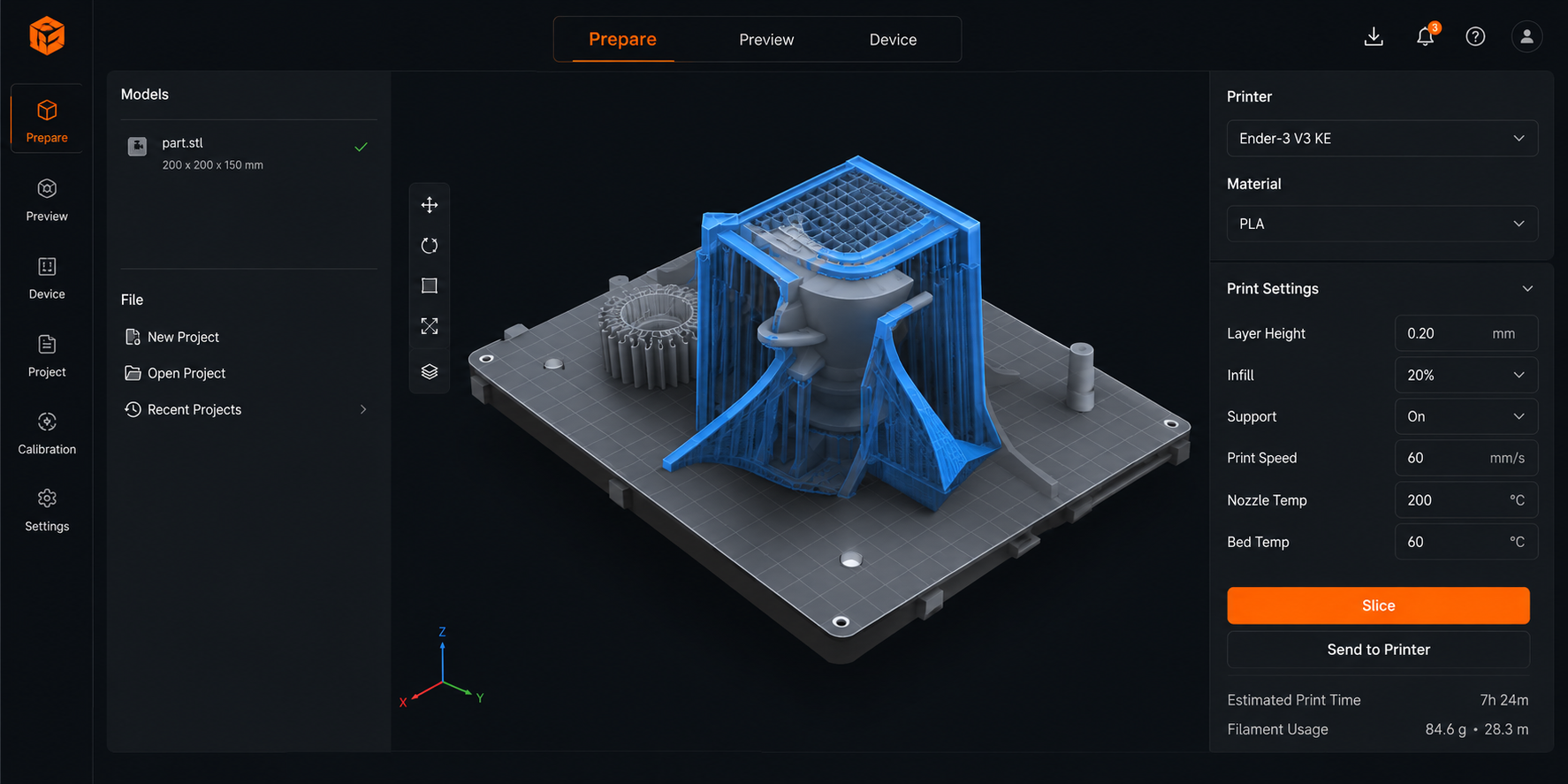Open help question mark icon

[1475, 36]
